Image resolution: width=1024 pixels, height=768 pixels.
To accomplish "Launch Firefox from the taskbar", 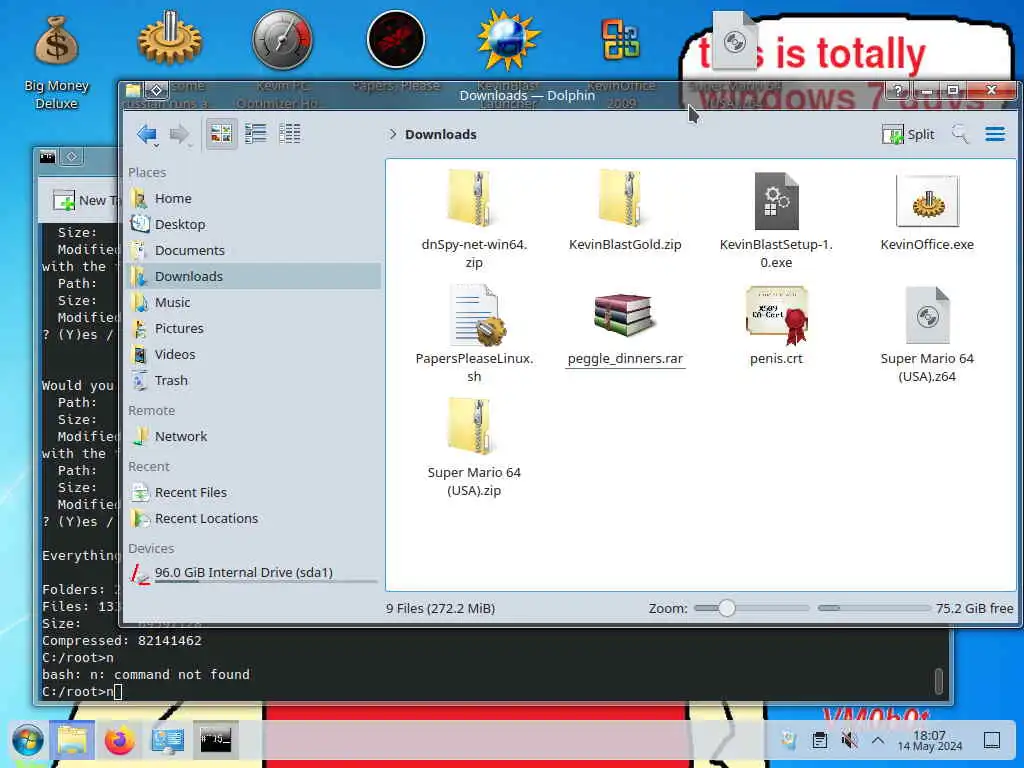I will [120, 740].
